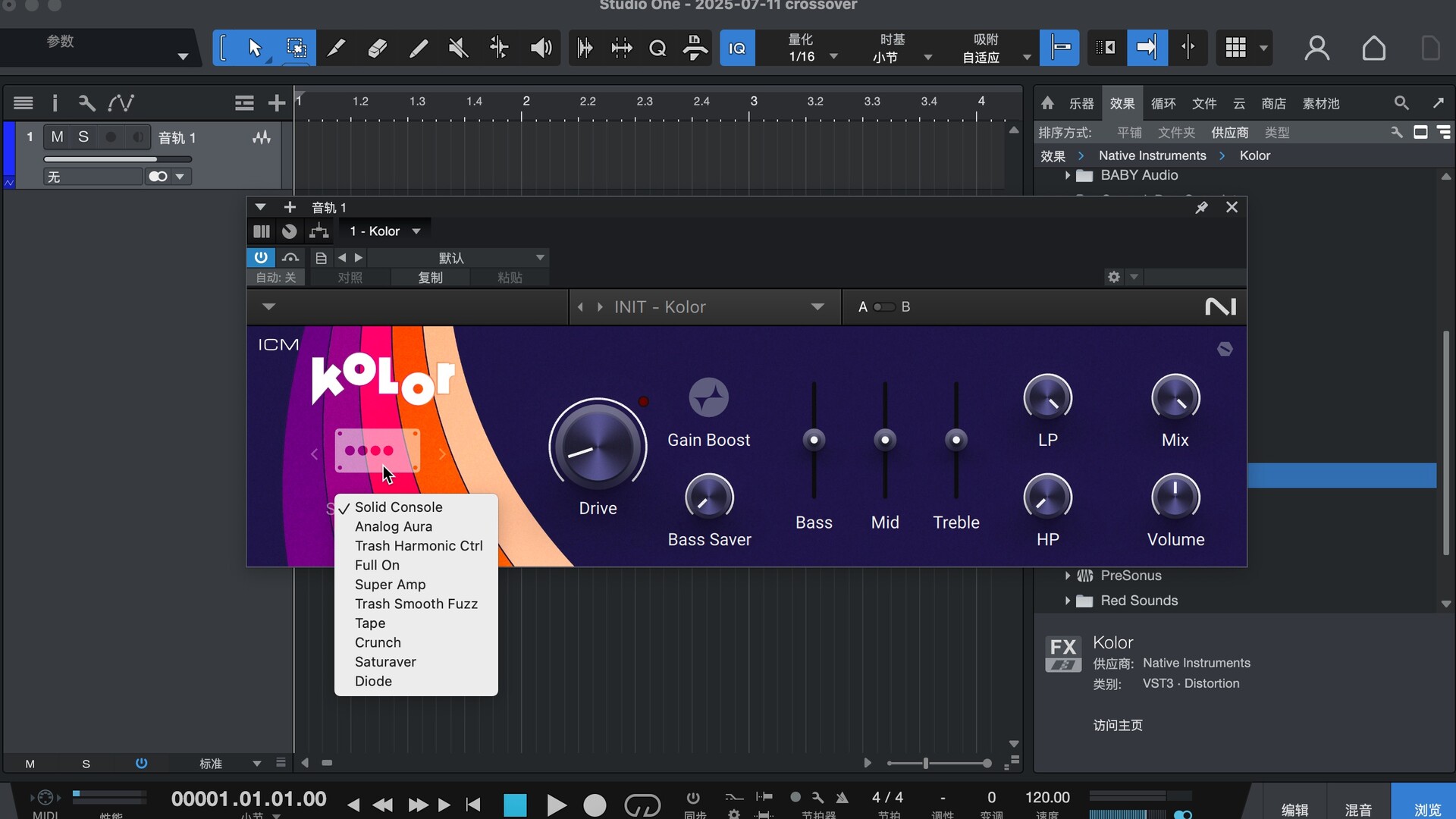Search the browser with magnifier icon

(x=1401, y=103)
